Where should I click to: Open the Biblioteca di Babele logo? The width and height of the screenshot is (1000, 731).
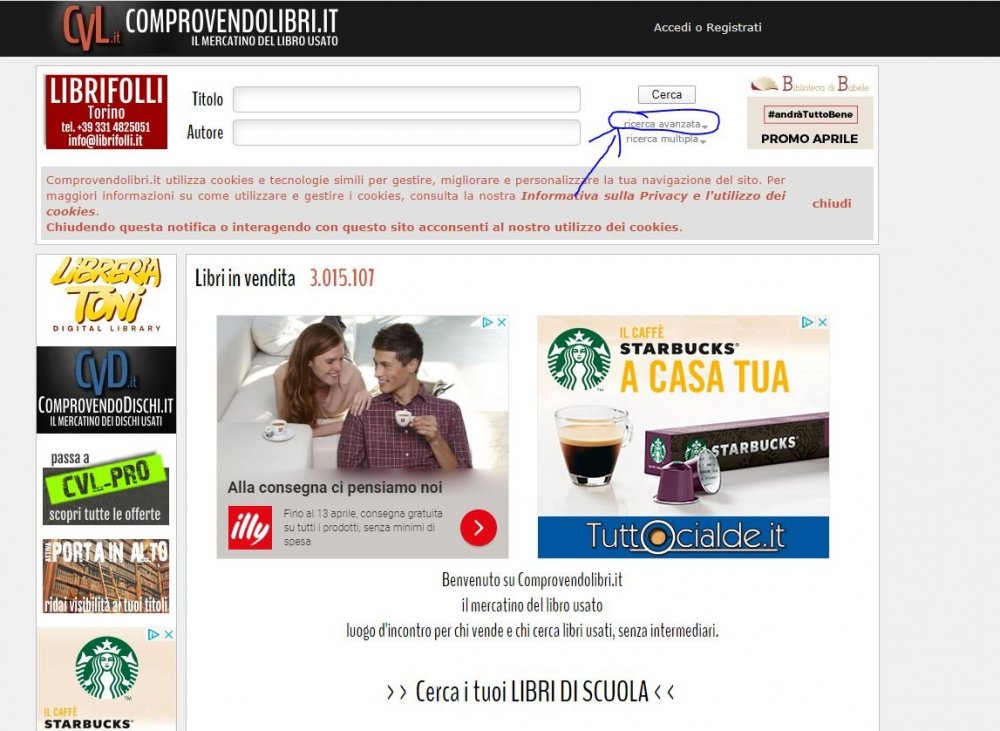[810, 84]
